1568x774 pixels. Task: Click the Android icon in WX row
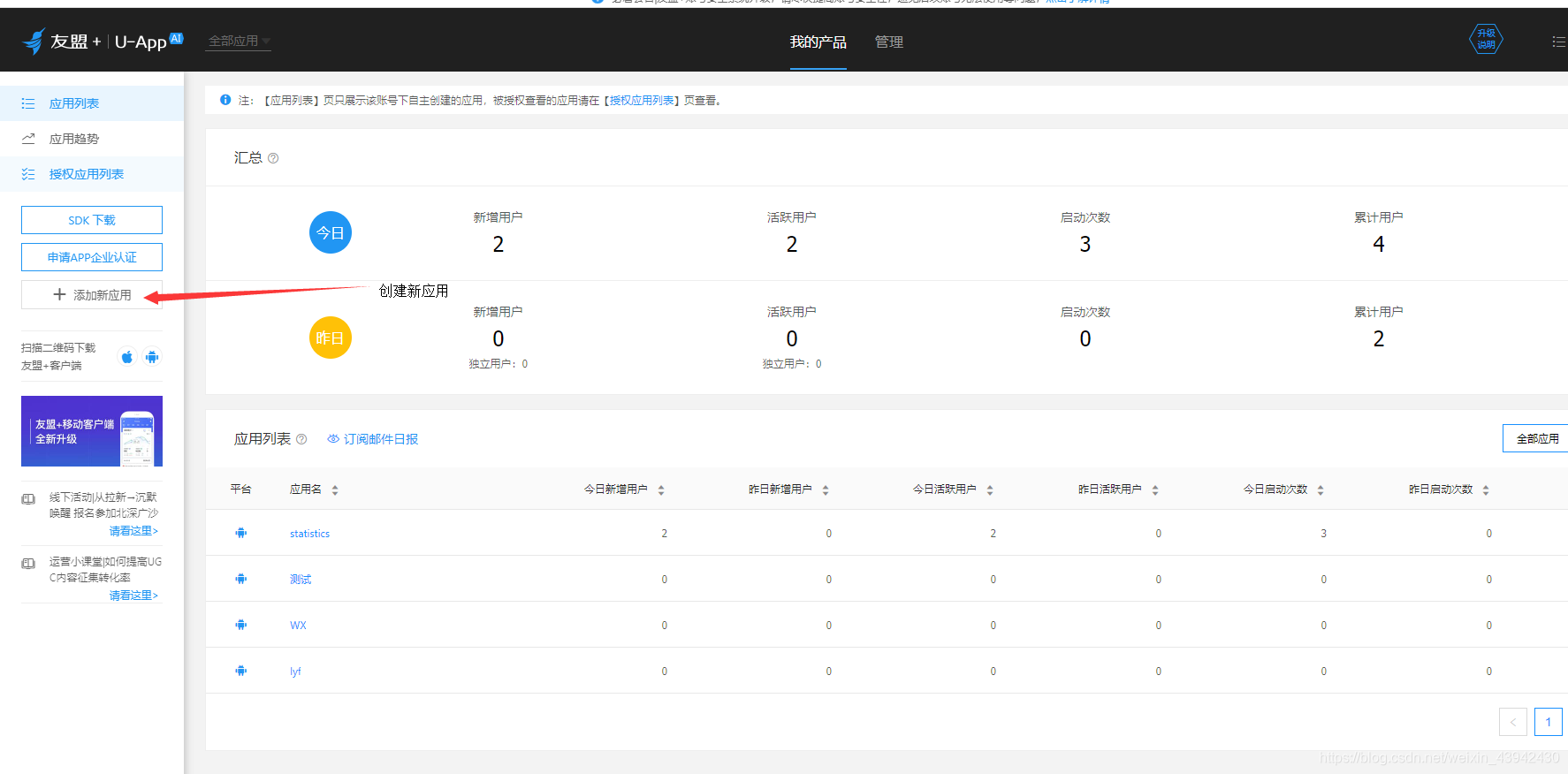pos(241,625)
